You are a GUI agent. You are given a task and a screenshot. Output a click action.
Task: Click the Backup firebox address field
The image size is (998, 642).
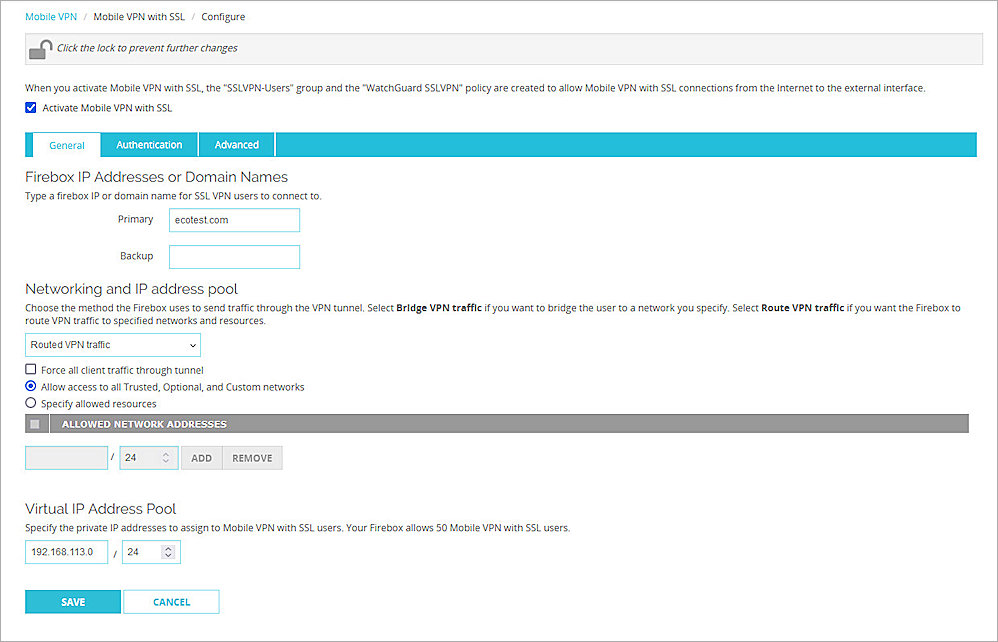pyautogui.click(x=234, y=256)
